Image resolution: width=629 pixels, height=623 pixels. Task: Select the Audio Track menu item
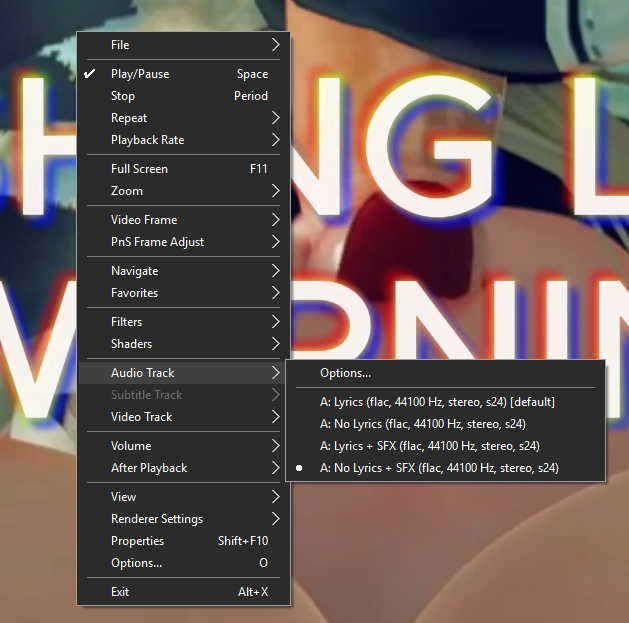coord(183,373)
